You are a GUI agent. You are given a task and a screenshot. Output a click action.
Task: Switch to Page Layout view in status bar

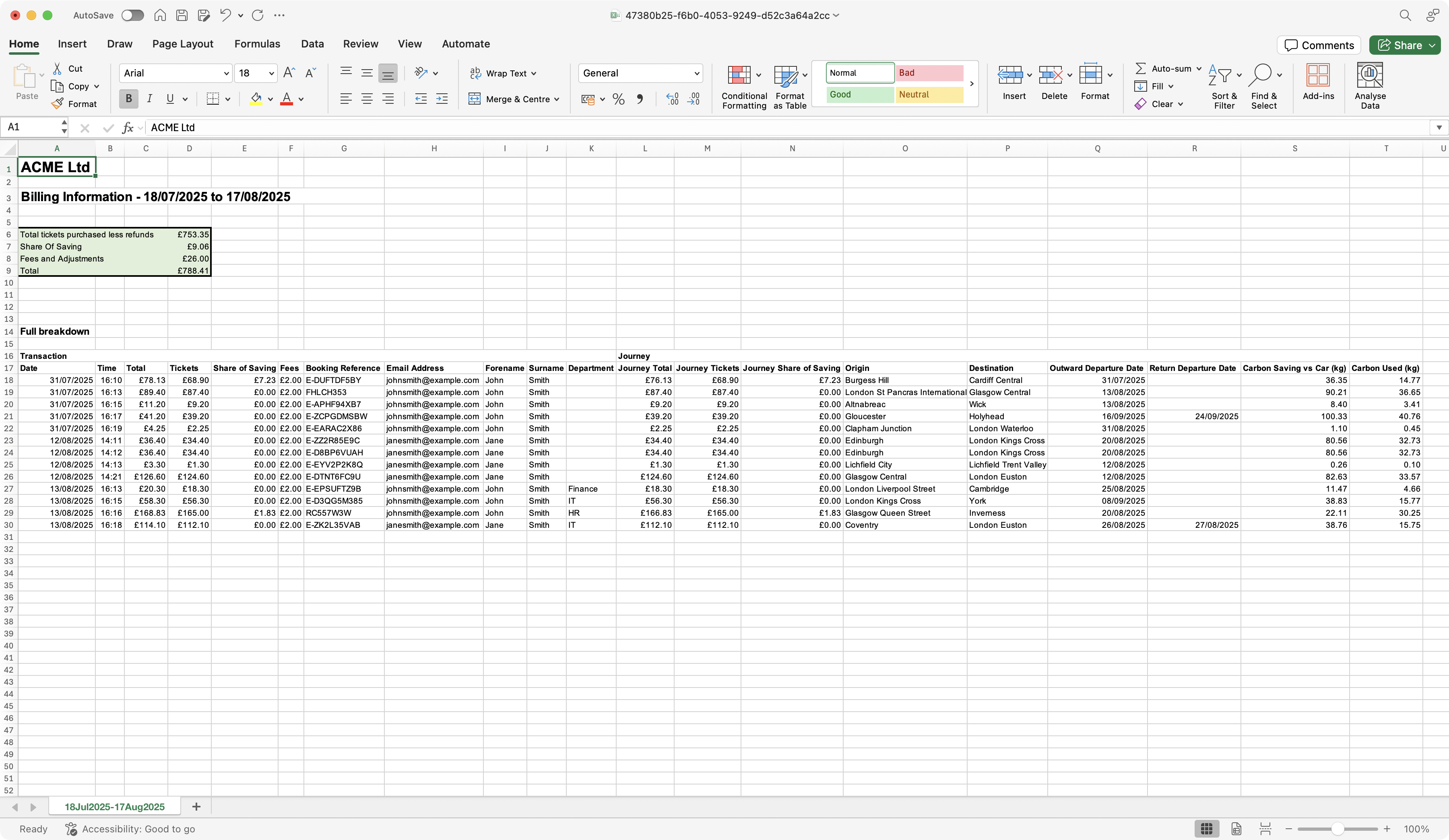click(x=1236, y=828)
